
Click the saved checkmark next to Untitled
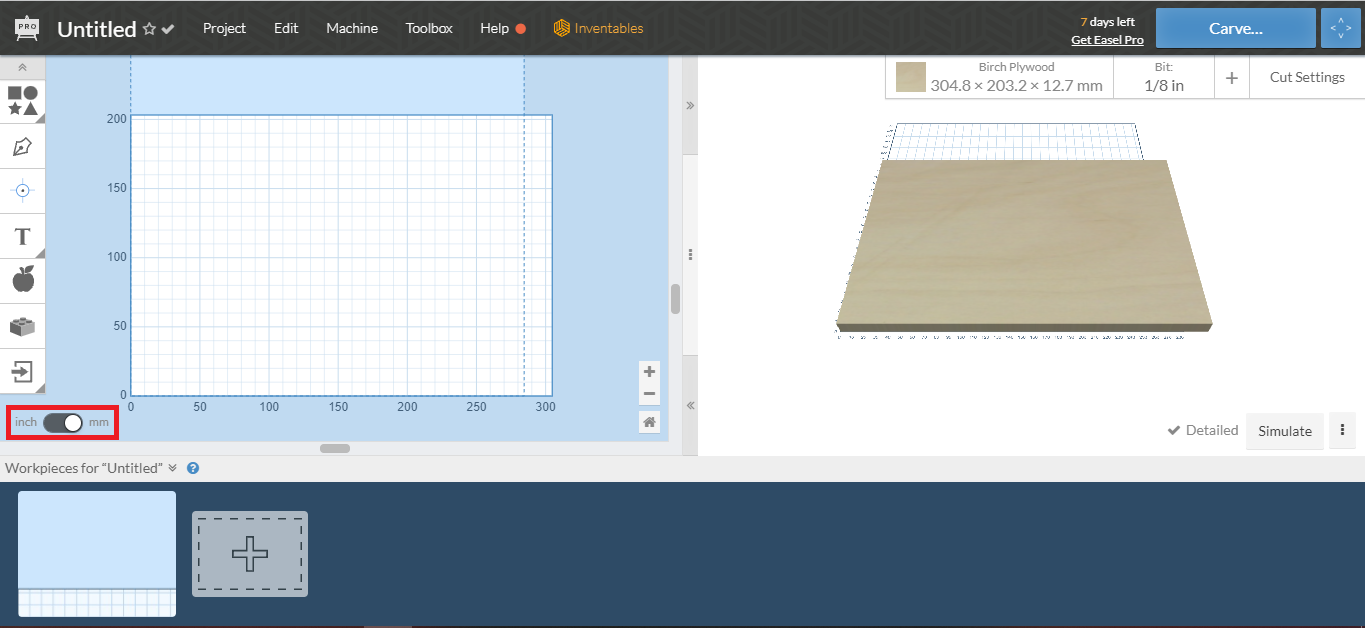click(168, 29)
